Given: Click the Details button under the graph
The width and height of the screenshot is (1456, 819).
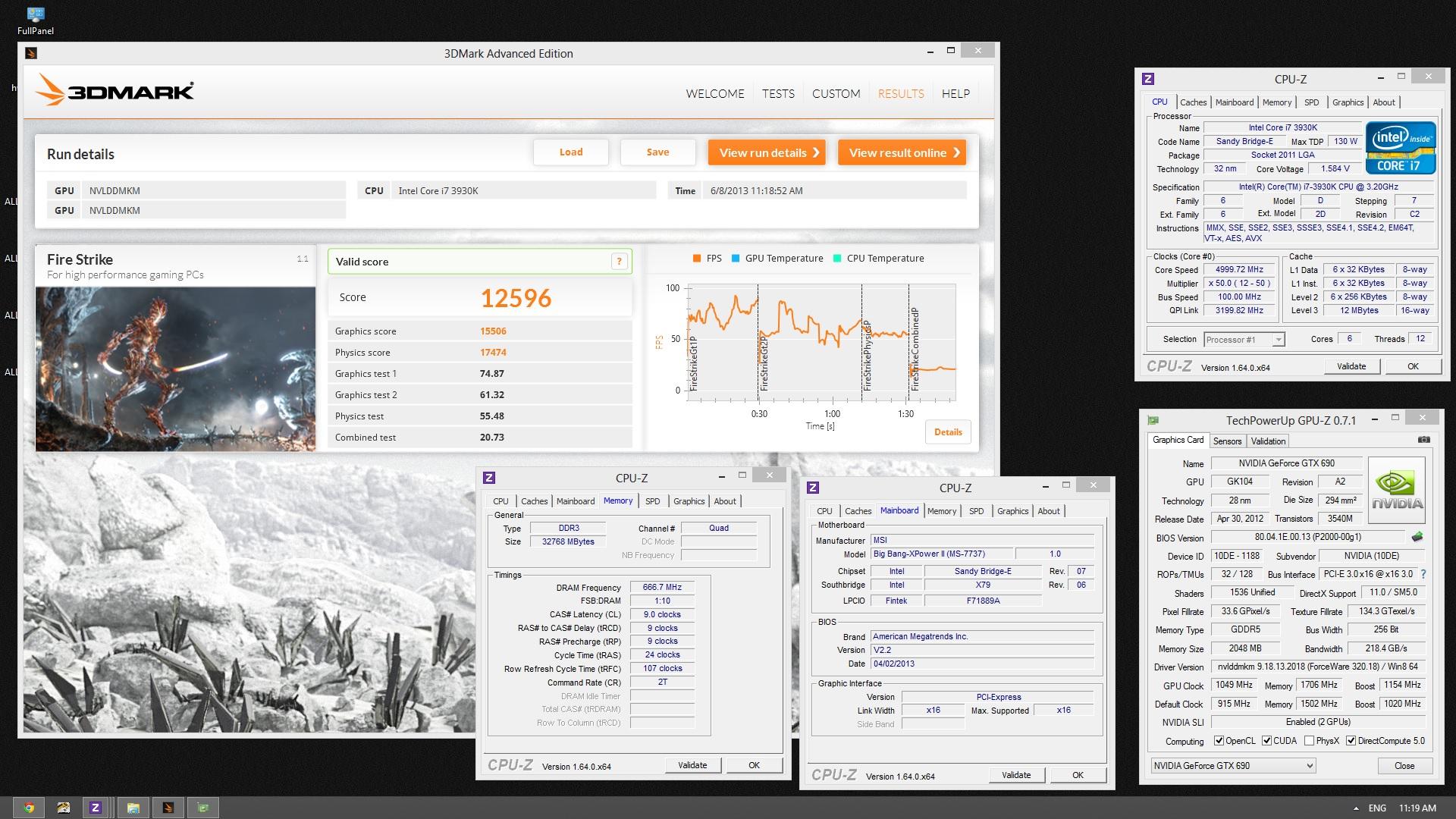Looking at the screenshot, I should pyautogui.click(x=948, y=432).
